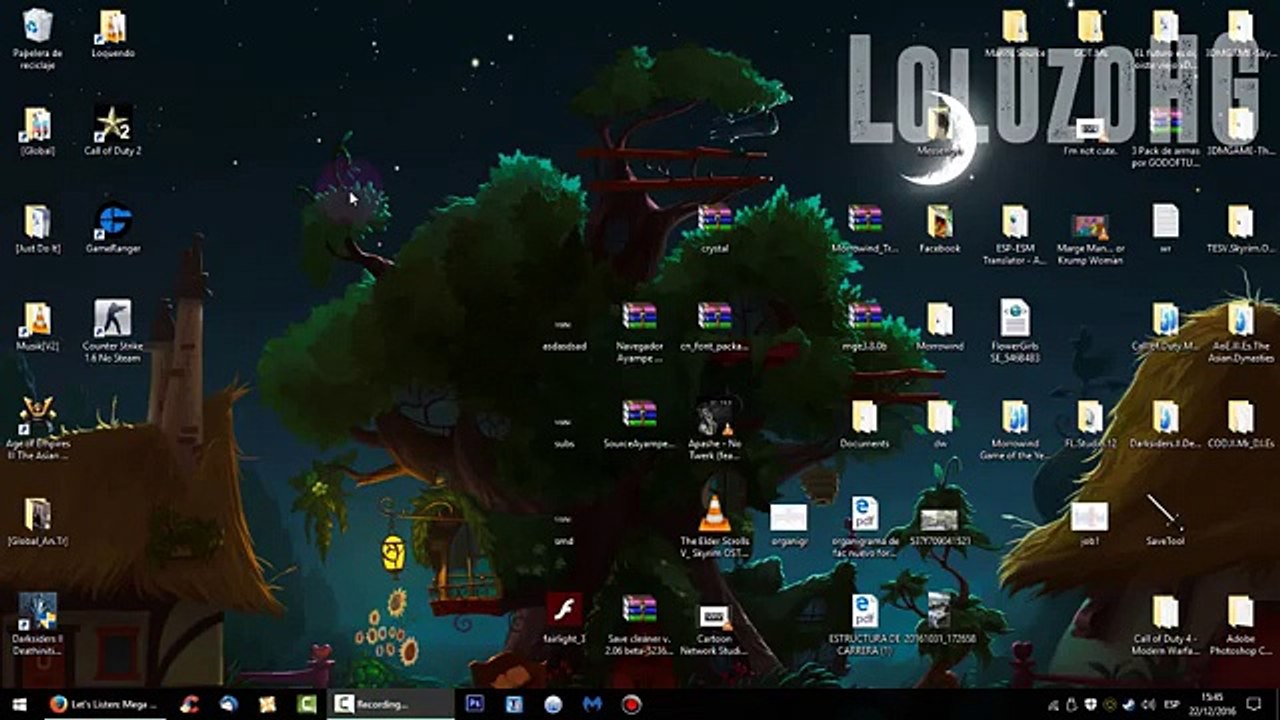The height and width of the screenshot is (720, 1280).
Task: Show the taskbar clock and calendar
Action: [x=1212, y=704]
